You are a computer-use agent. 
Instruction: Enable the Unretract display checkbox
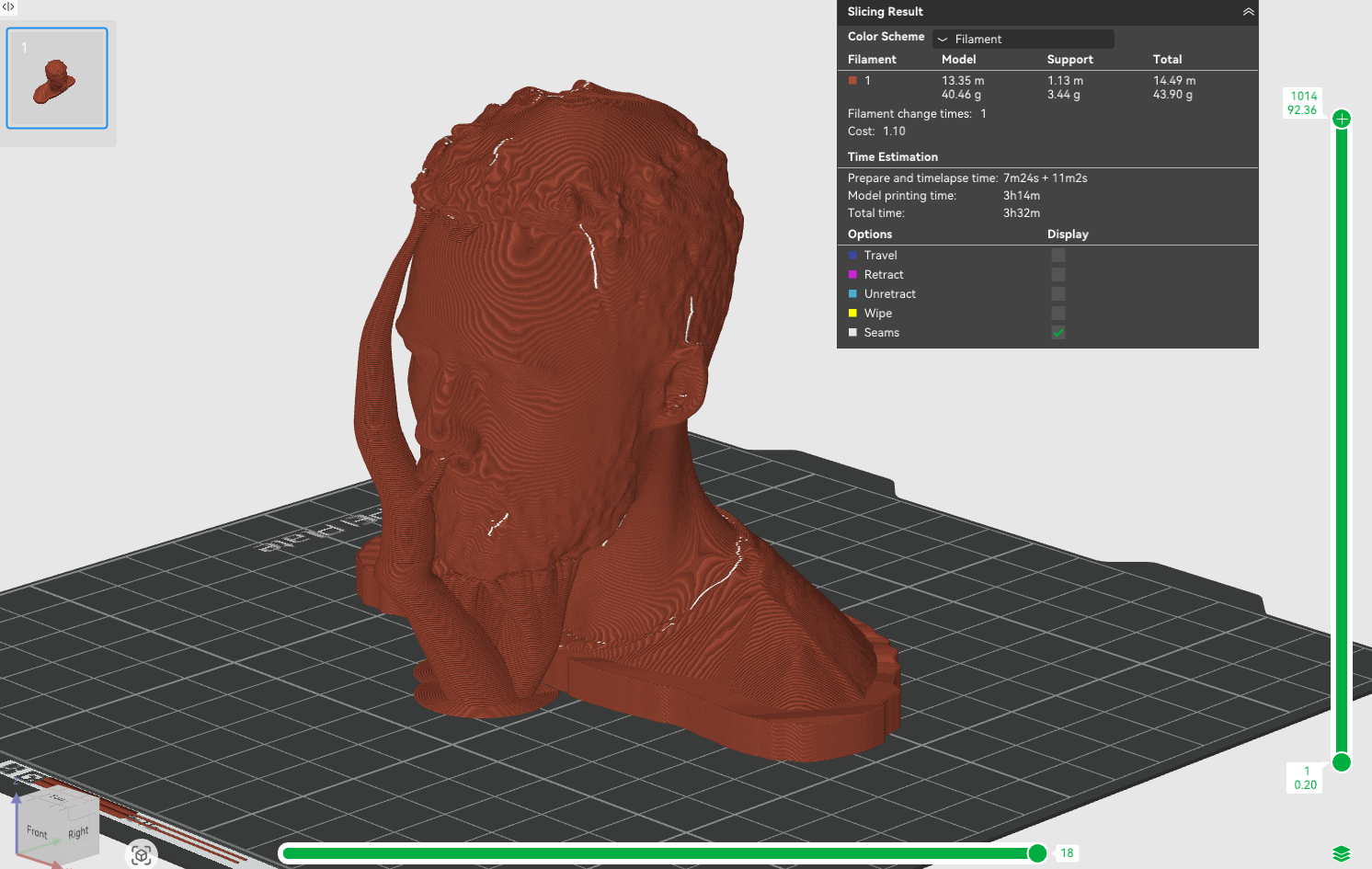1058,293
